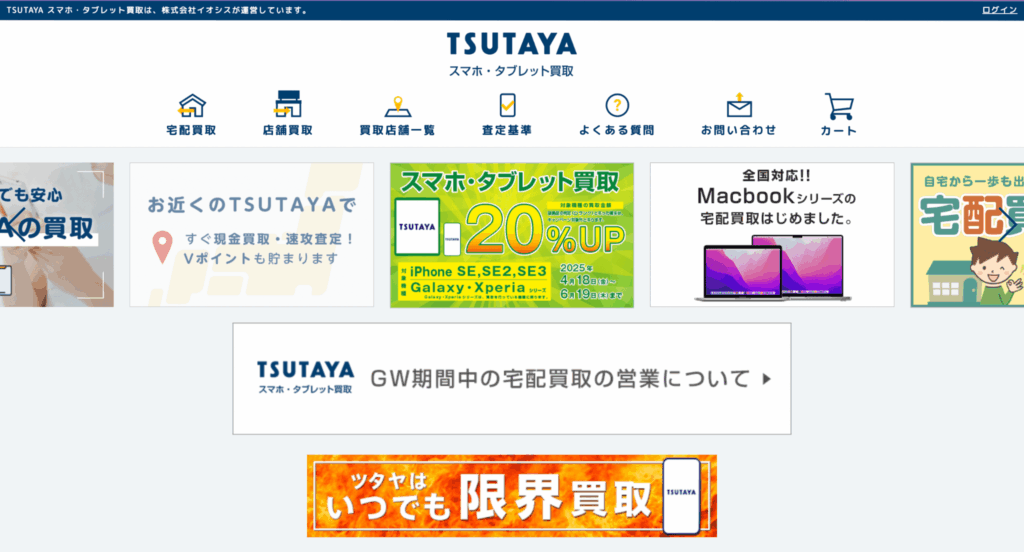
Task: Open the いつでも限界買取 fire banner
Action: 512,496
